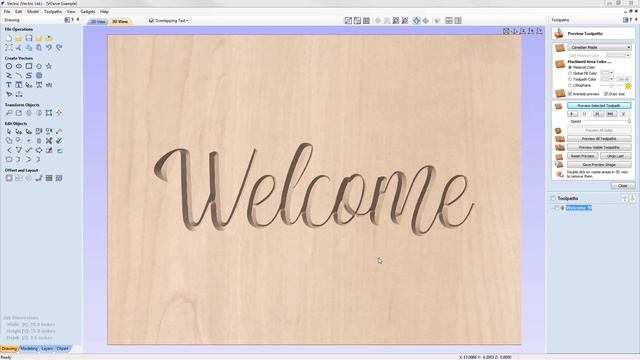Select the Lithophane radio button

(x=570, y=85)
